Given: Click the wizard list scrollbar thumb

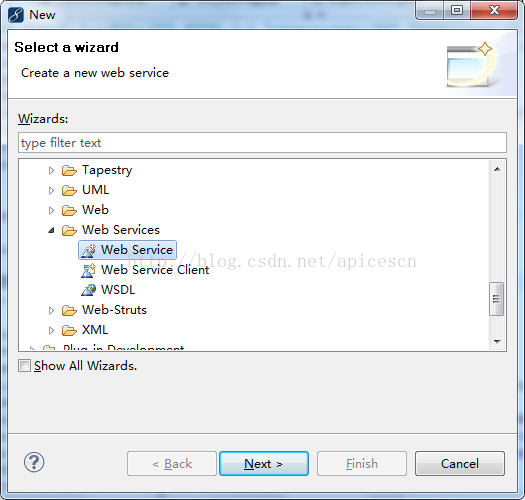Looking at the screenshot, I should [x=497, y=299].
